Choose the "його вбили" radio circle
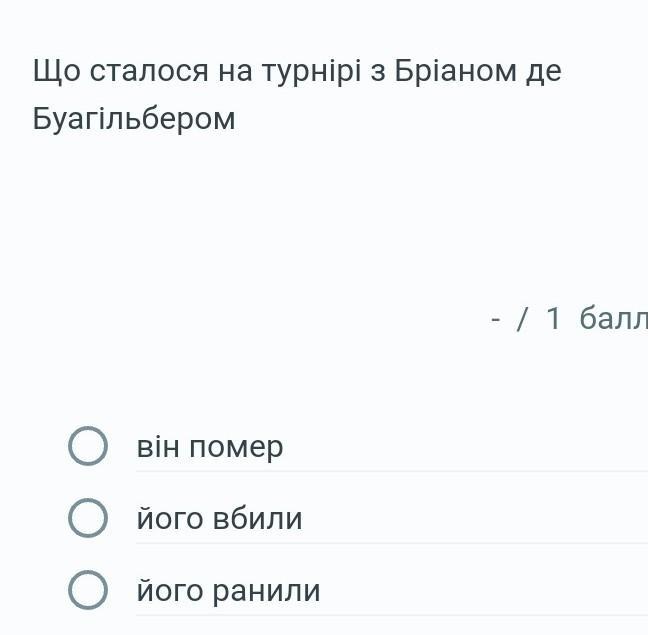This screenshot has width=648, height=635. [88, 519]
